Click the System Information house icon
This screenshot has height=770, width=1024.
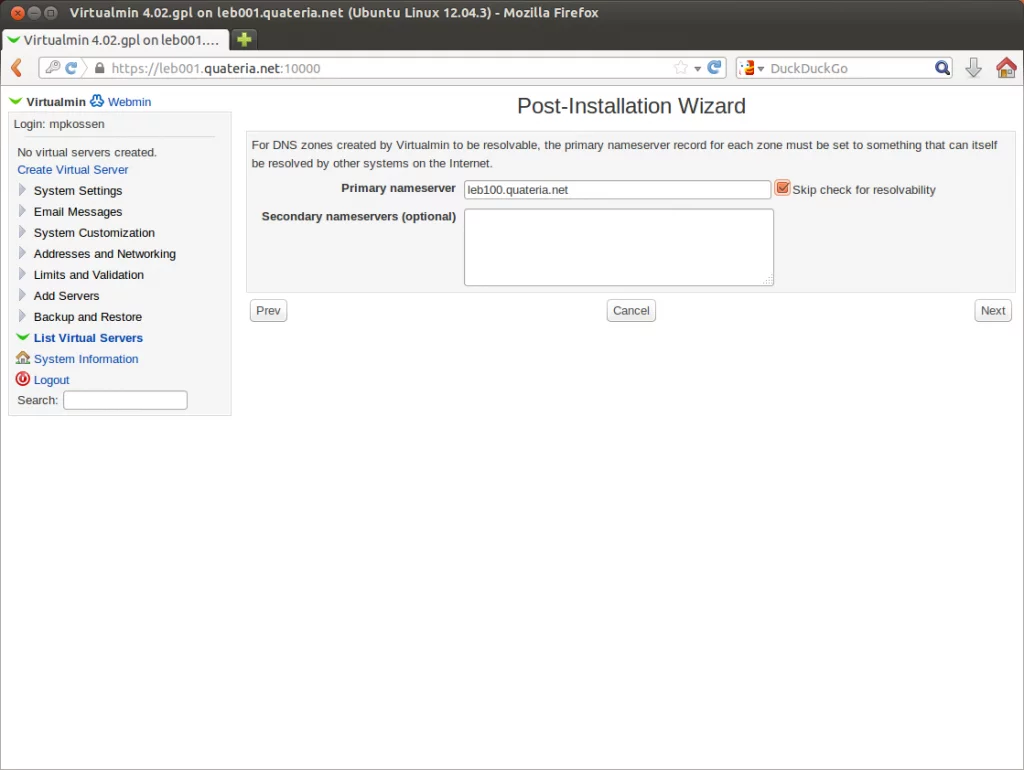23,358
